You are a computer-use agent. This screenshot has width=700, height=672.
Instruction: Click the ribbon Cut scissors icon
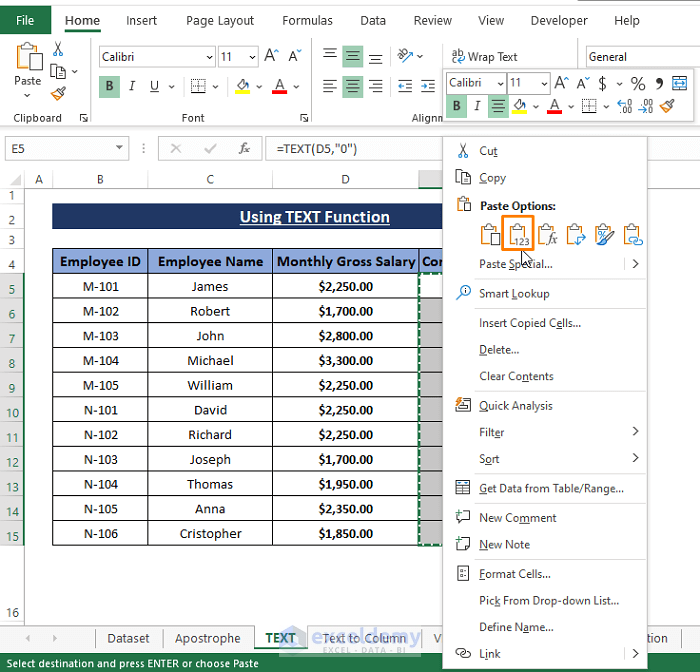click(58, 49)
